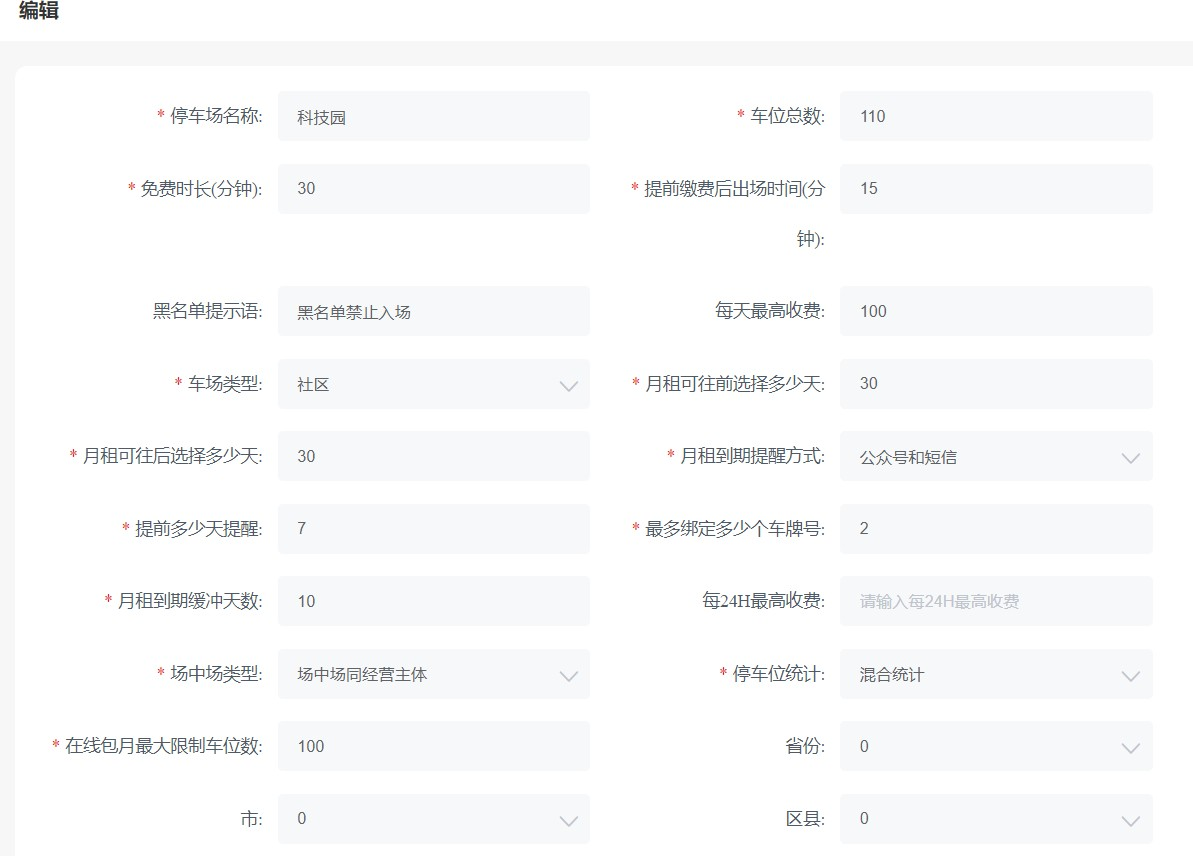Click the 月租可往前选择多少天 field
The image size is (1193, 856).
point(996,384)
